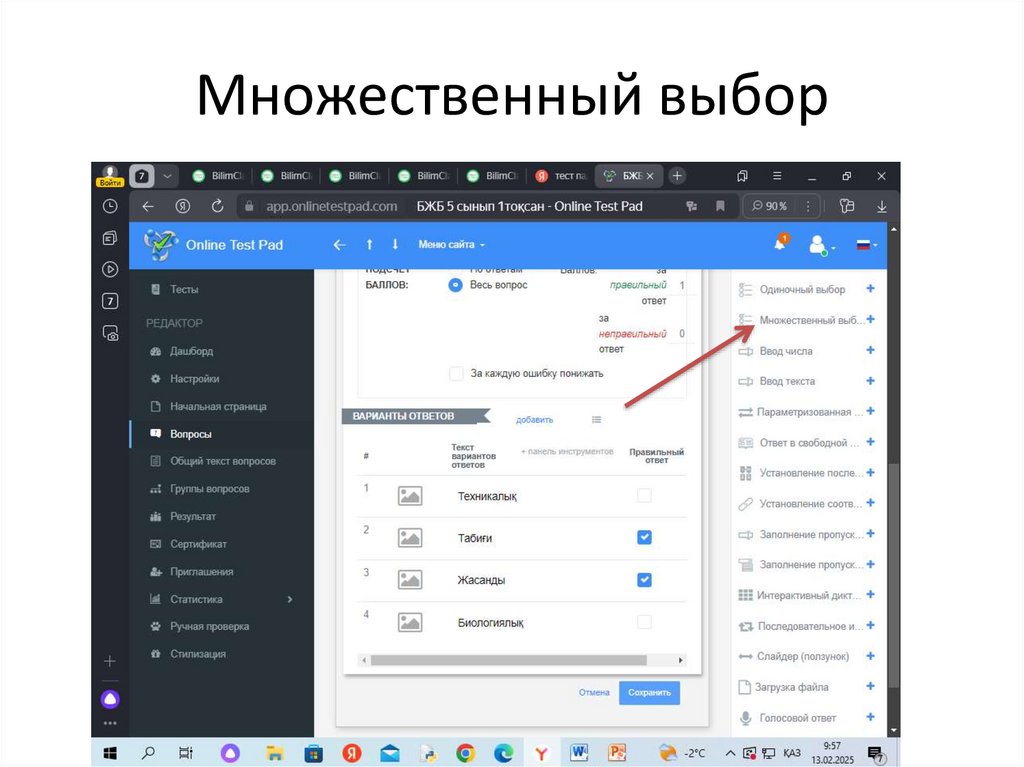This screenshot has height=767, width=1024.
Task: Add a Параметризованная question via plus
Action: click(x=870, y=412)
